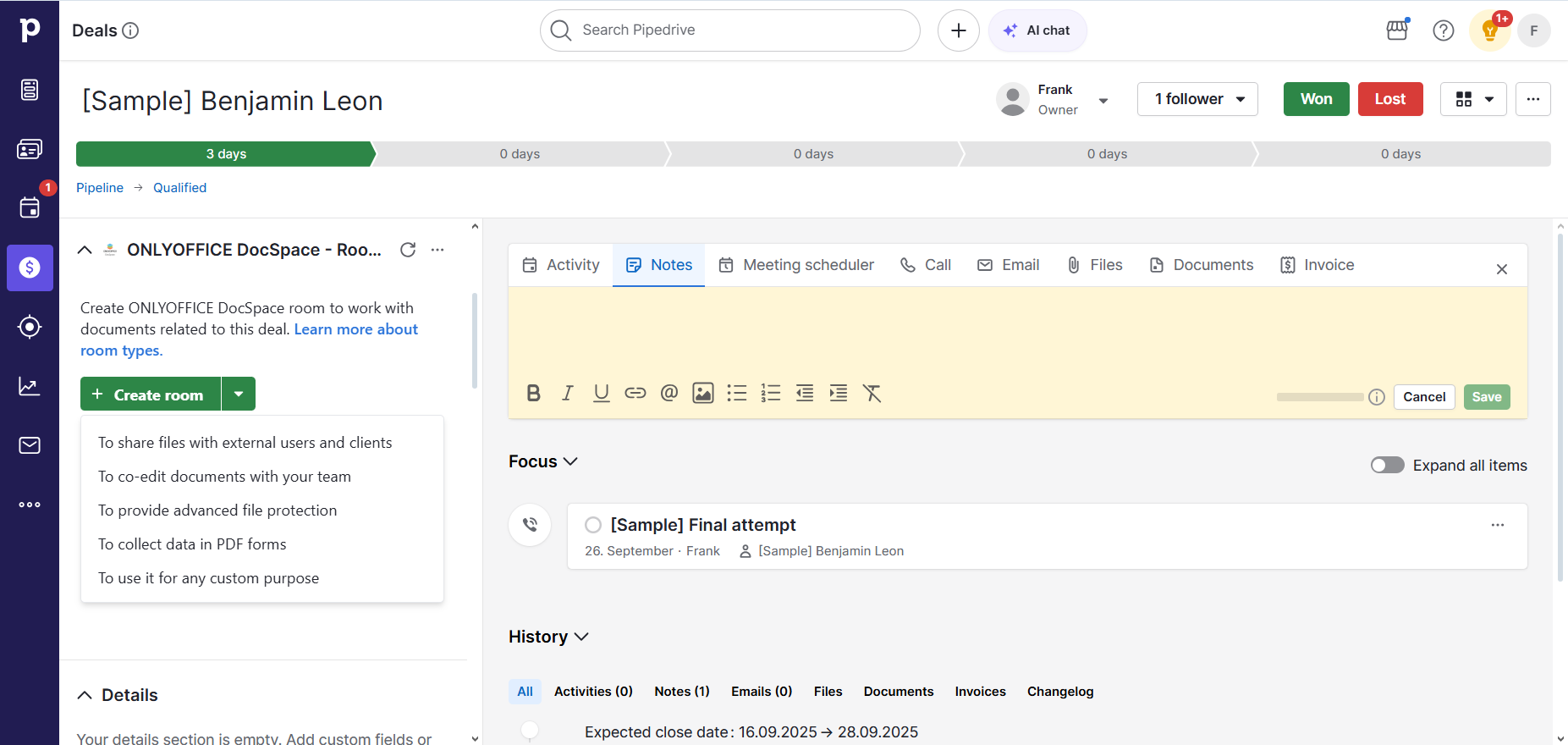Save the note
This screenshot has width=1568, height=745.
tap(1487, 397)
